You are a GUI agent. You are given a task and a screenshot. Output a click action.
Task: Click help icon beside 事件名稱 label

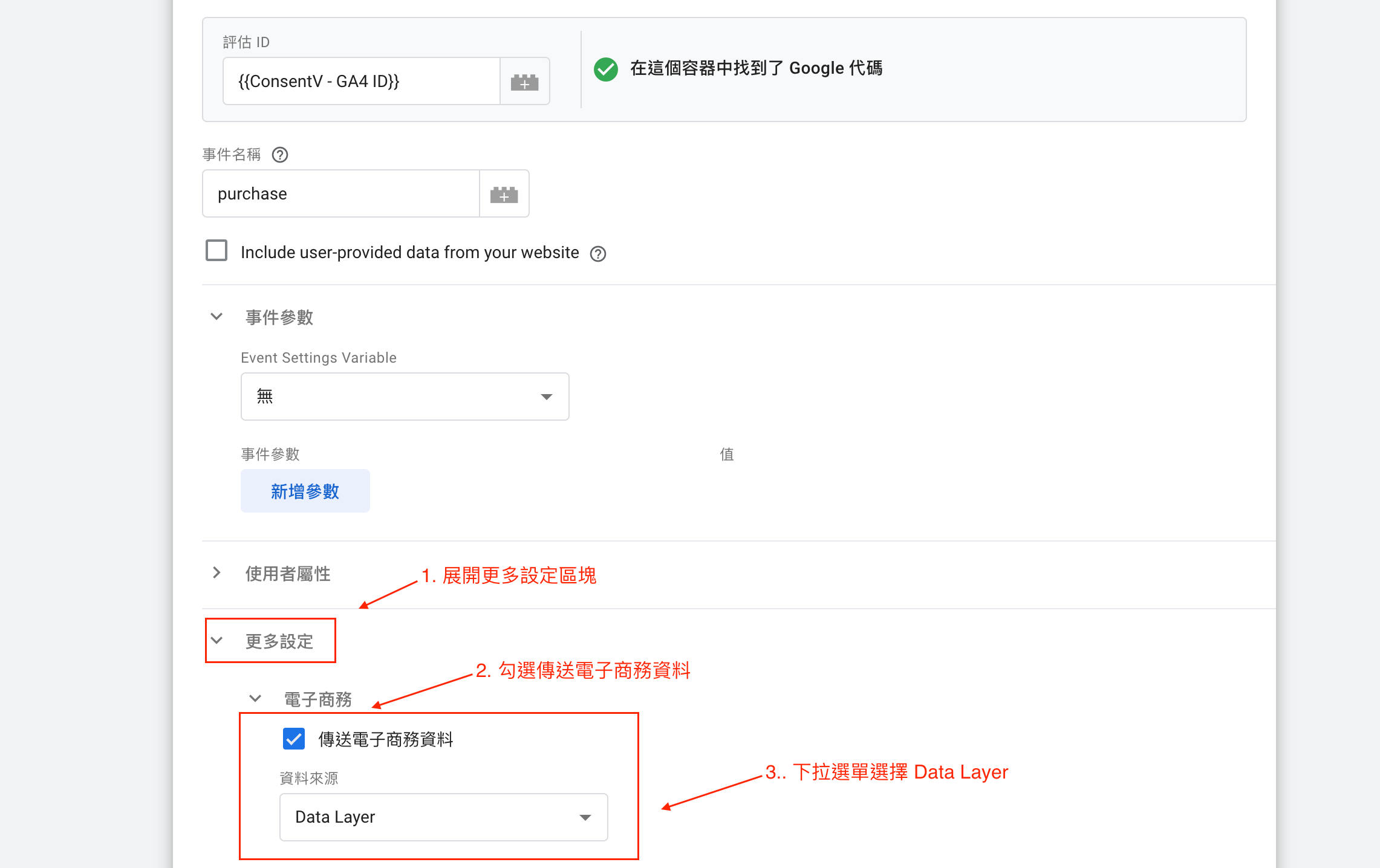click(280, 155)
